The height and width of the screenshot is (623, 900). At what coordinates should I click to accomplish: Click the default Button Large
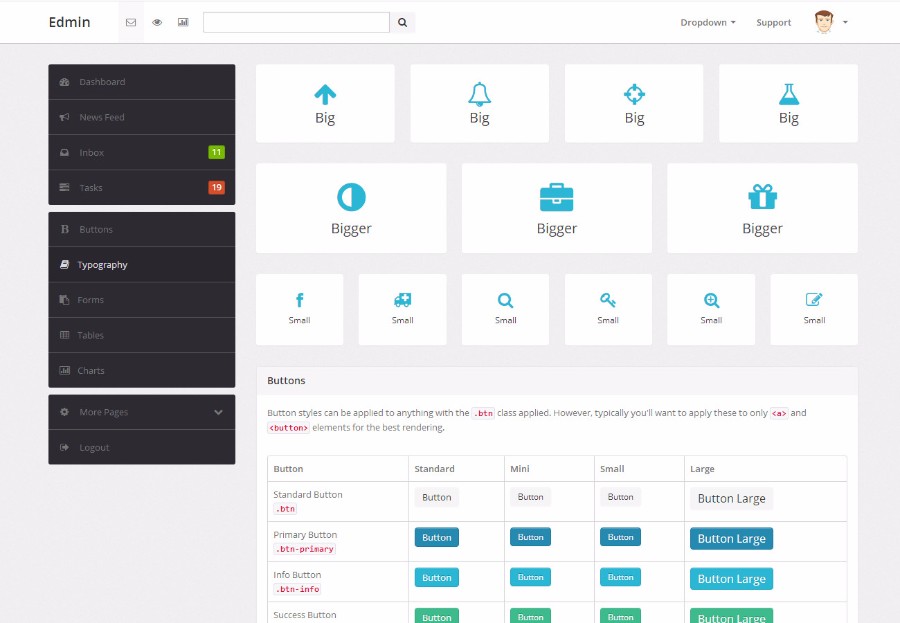(731, 498)
